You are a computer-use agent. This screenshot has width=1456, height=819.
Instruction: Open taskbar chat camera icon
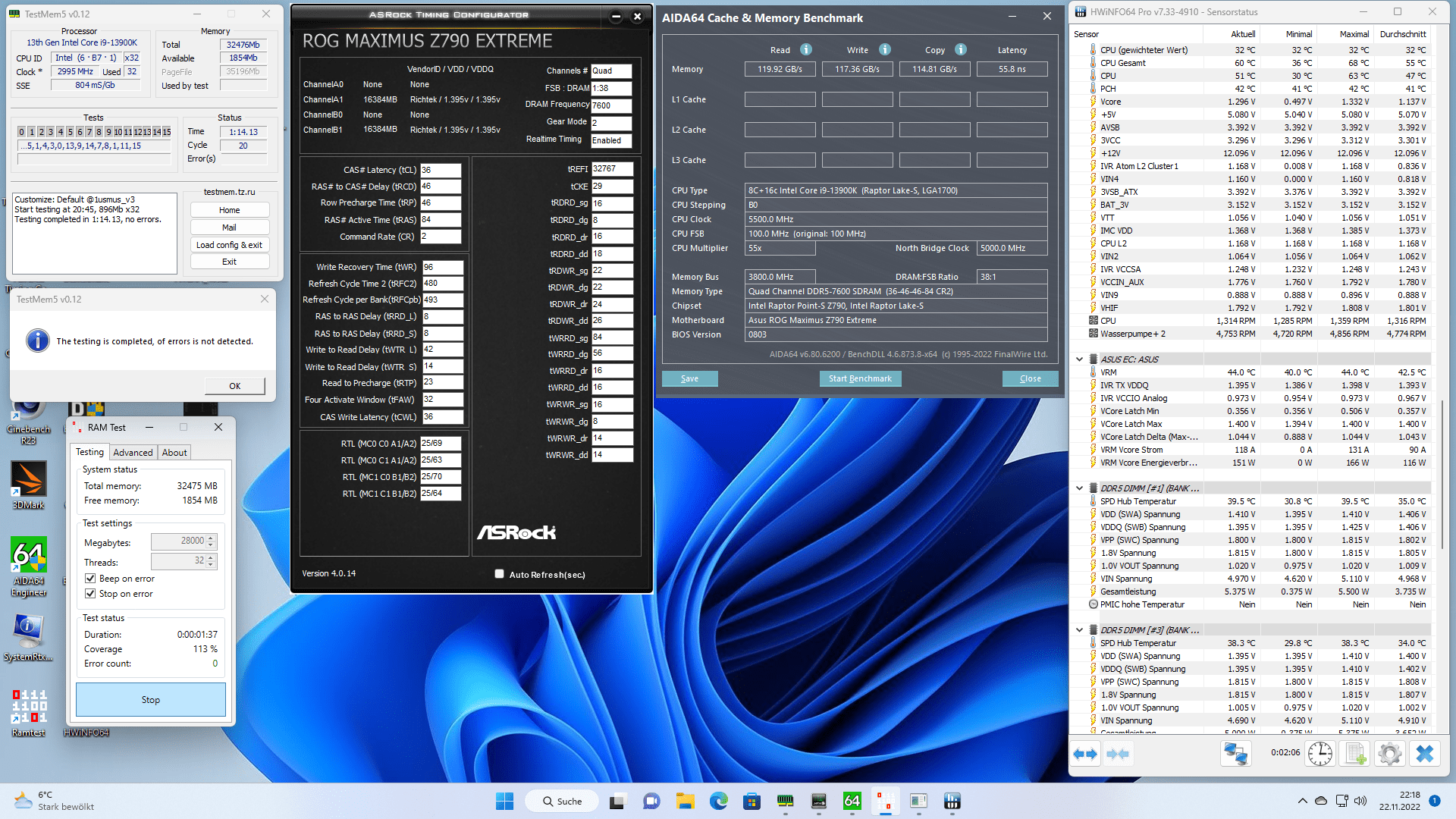pyautogui.click(x=651, y=801)
